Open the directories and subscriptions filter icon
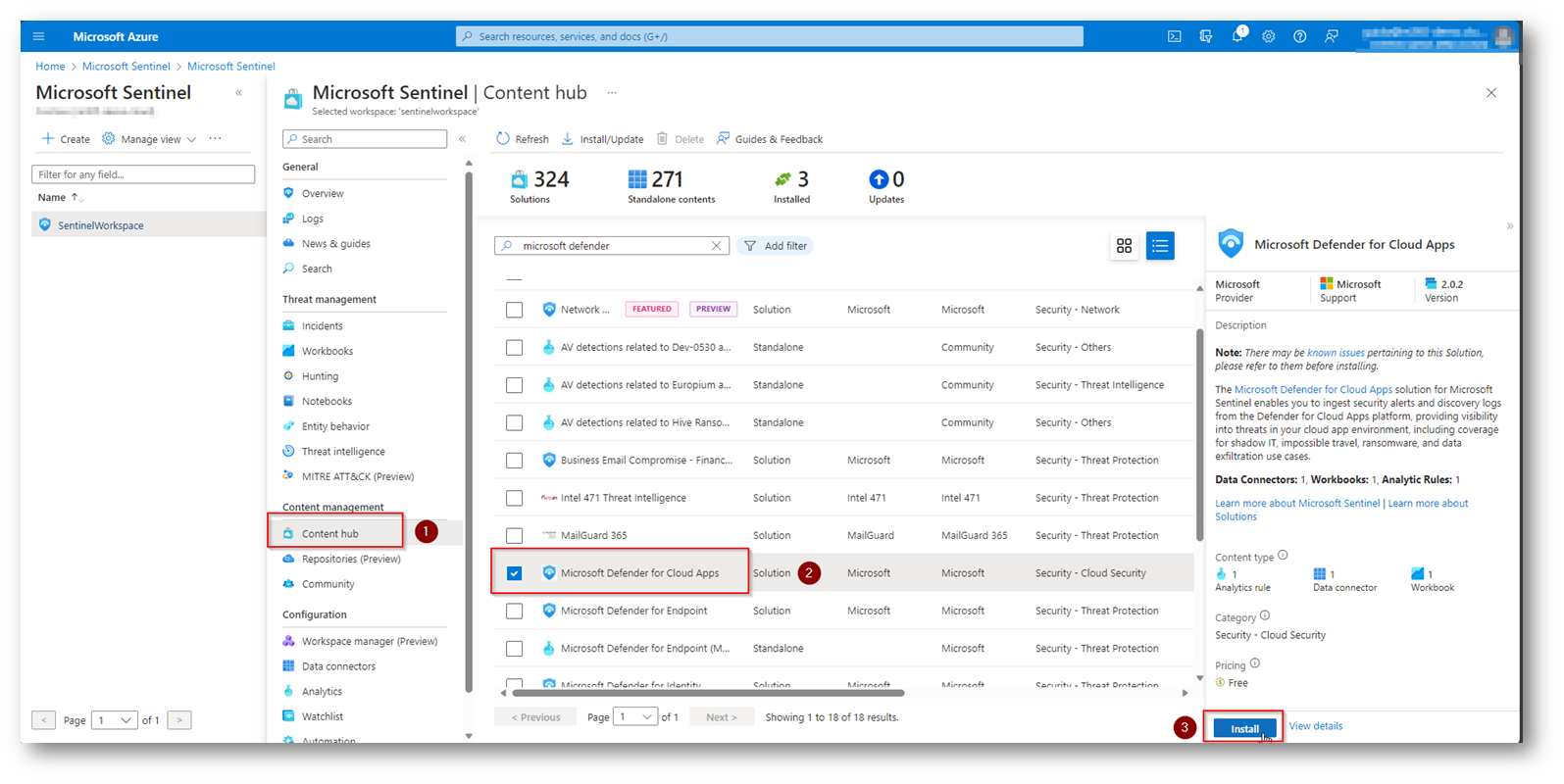Image resolution: width=1564 pixels, height=784 pixels. (x=1205, y=36)
